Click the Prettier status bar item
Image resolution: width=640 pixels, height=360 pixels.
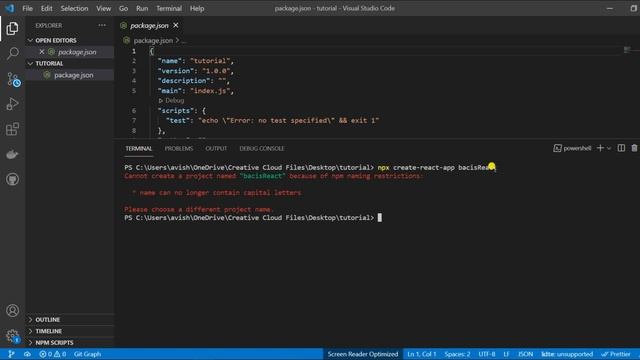coord(616,354)
